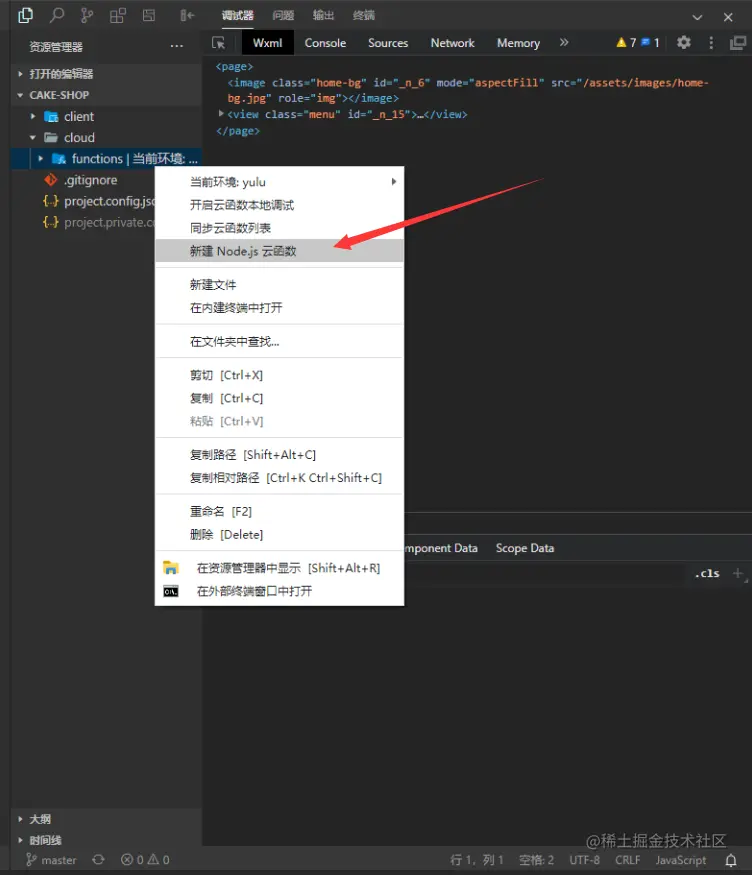Open the .gitignore file
Viewport: 752px width, 875px height.
(106, 180)
